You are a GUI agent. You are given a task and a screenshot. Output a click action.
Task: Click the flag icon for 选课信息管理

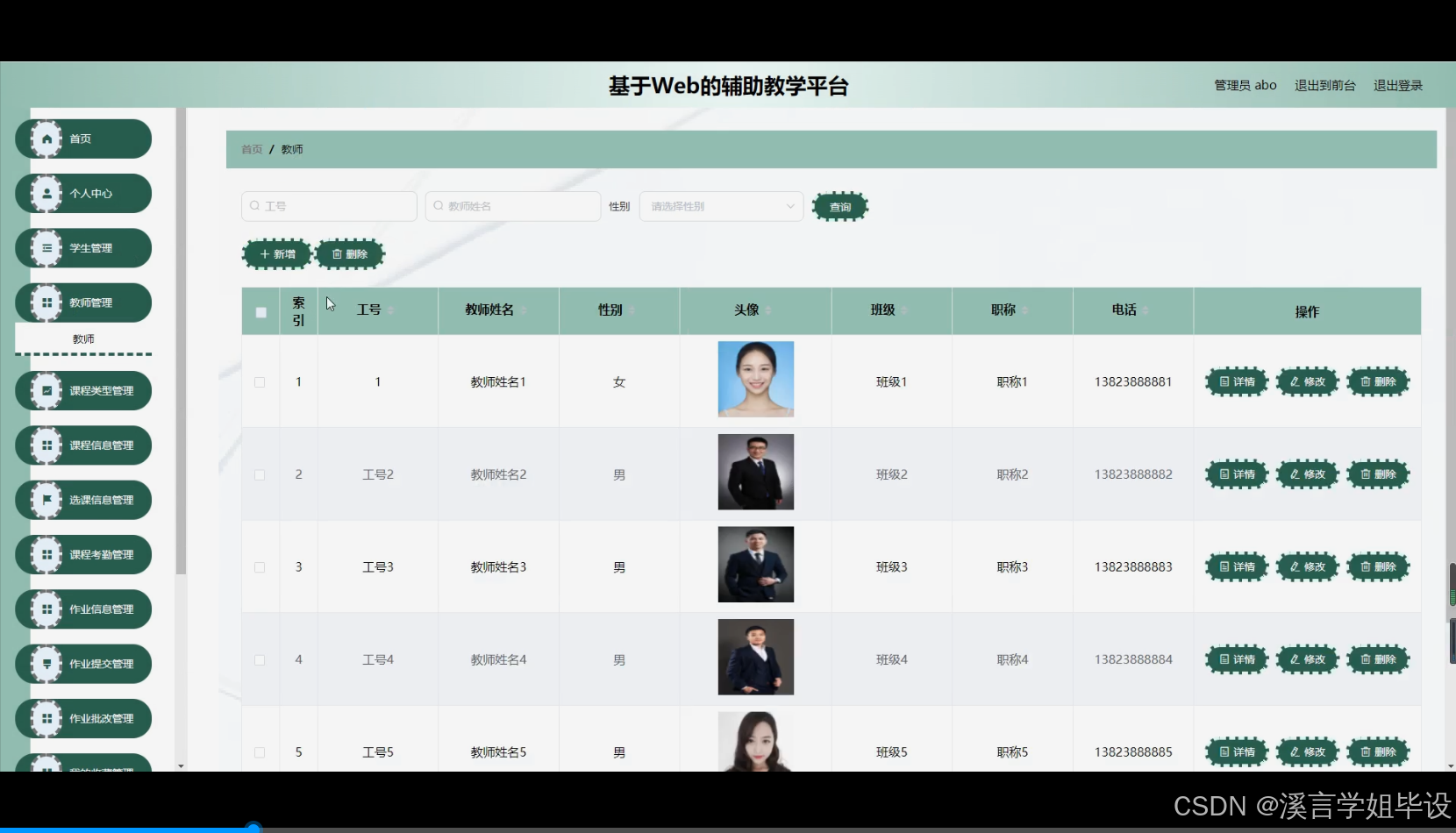point(46,500)
